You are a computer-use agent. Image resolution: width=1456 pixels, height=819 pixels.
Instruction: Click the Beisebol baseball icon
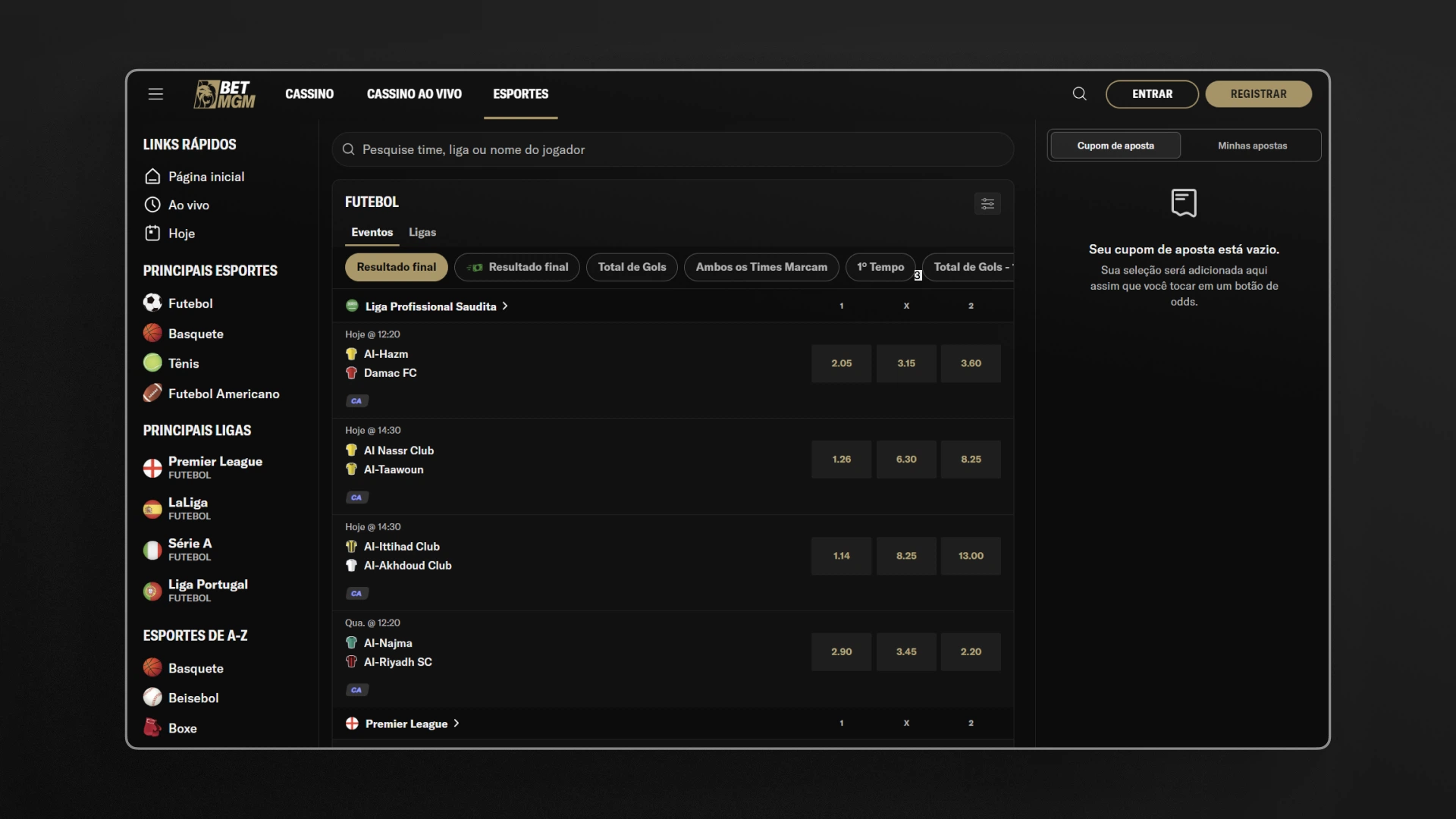152,697
